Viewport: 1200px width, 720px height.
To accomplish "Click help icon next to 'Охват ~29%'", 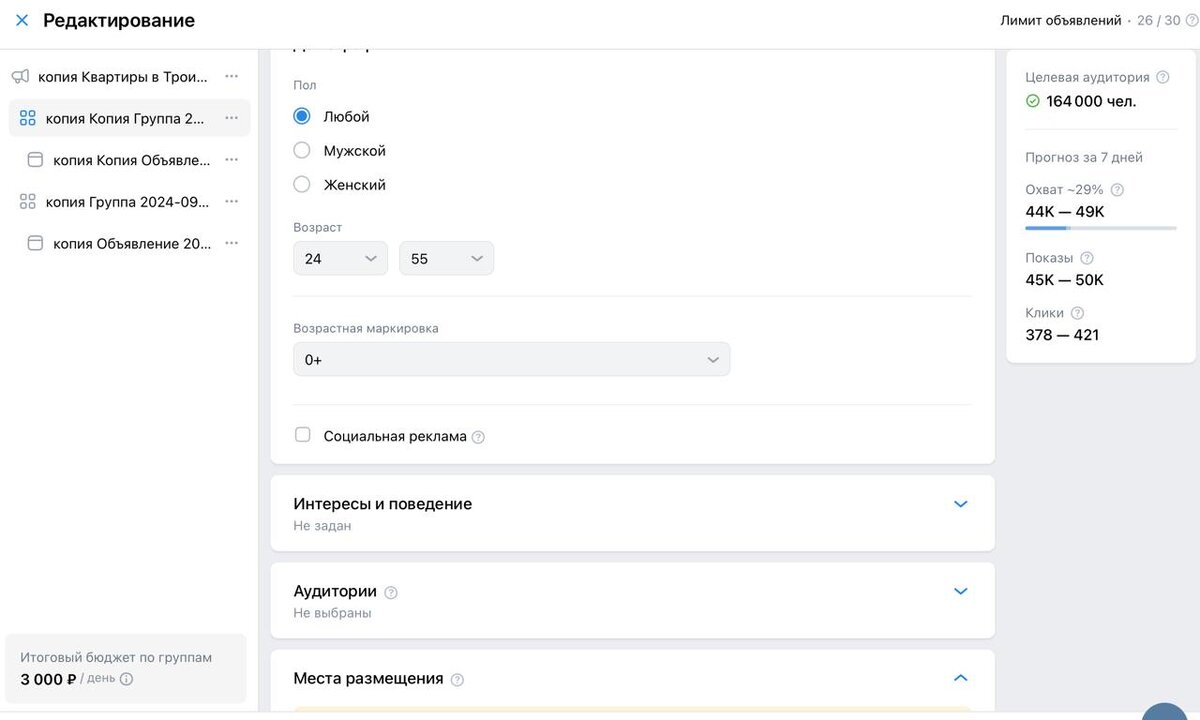I will pyautogui.click(x=1117, y=190).
